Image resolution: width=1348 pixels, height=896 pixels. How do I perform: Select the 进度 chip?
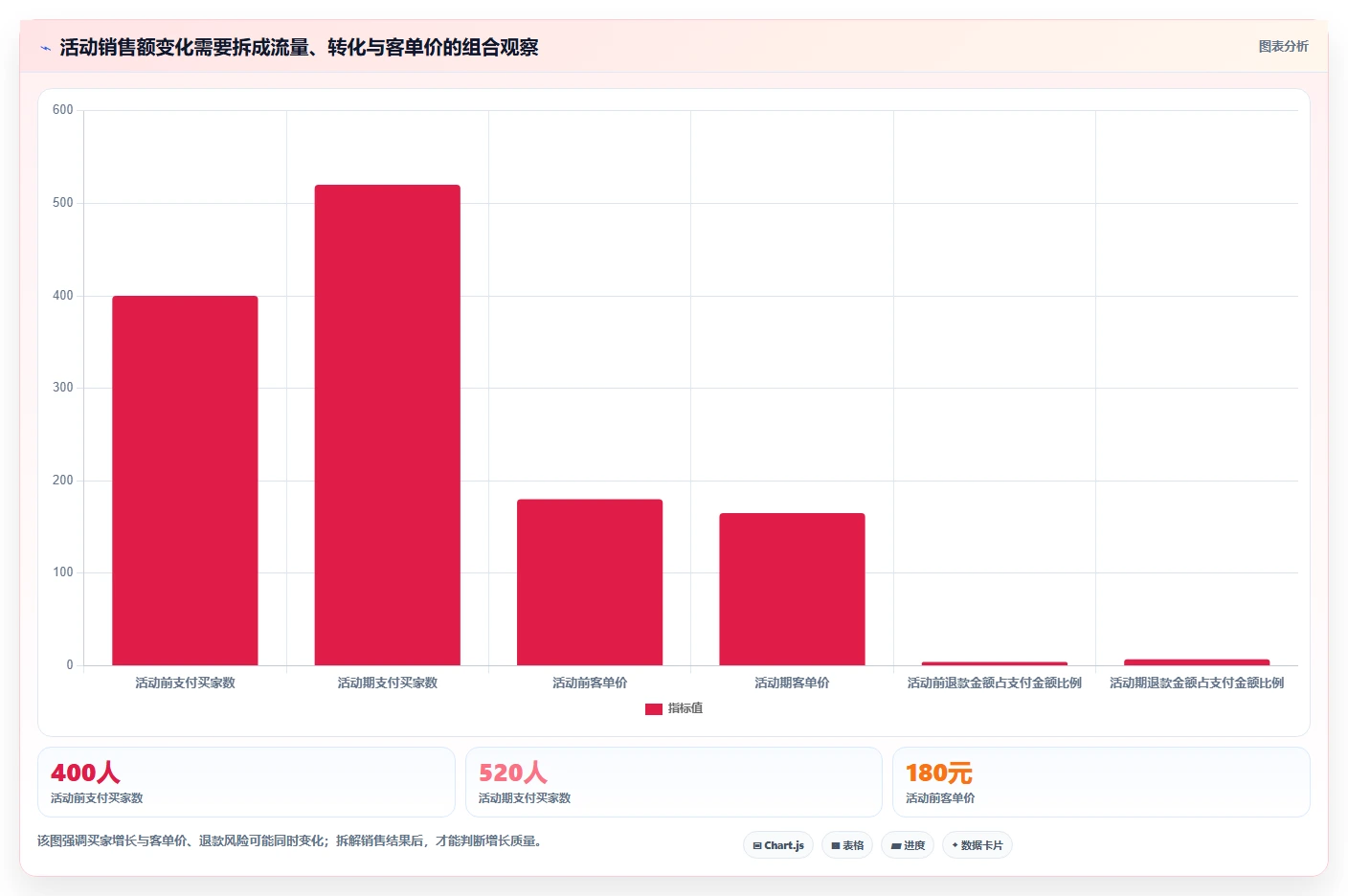tap(908, 845)
